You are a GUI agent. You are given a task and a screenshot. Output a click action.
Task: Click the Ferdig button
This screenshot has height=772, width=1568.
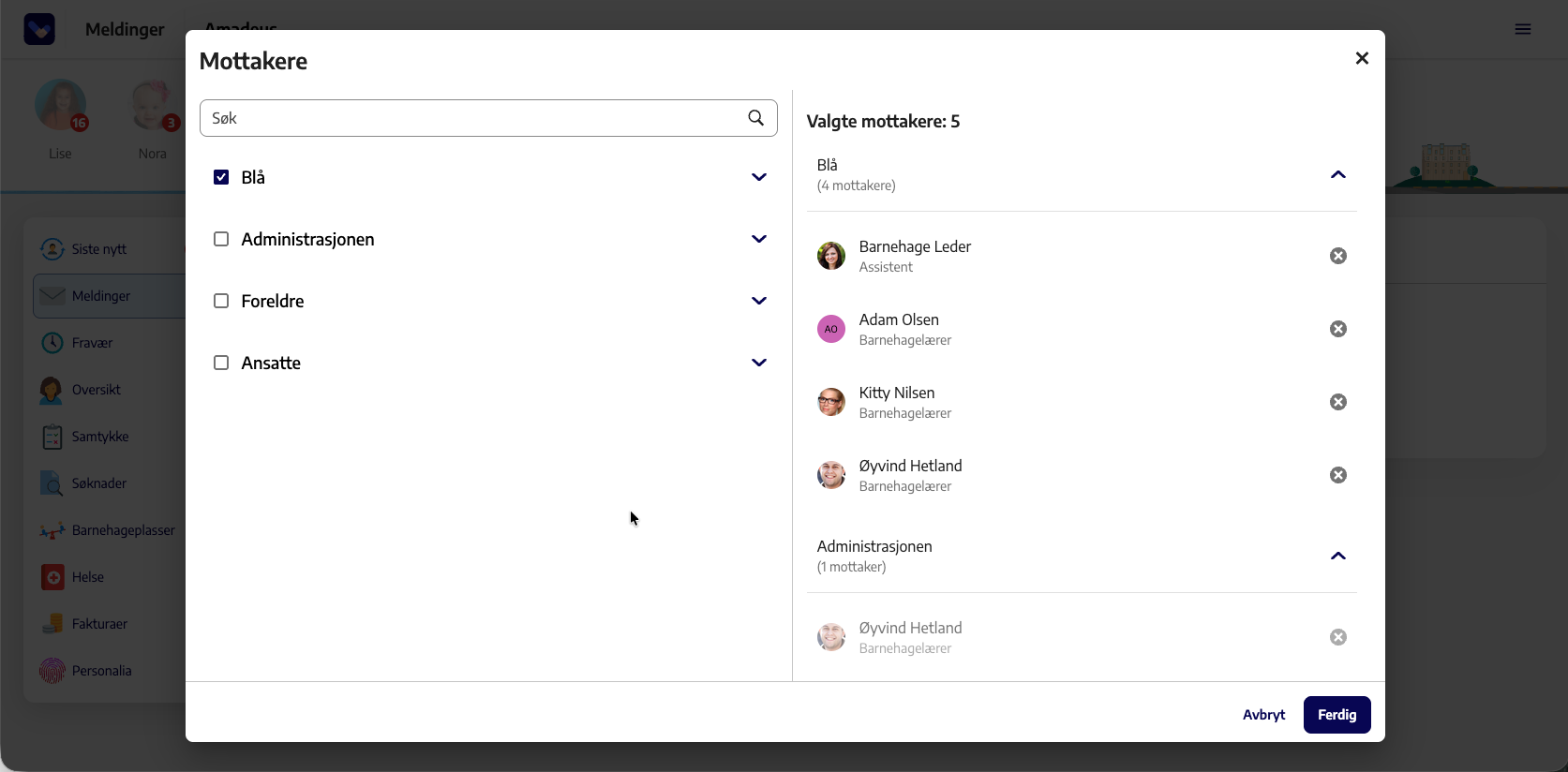[x=1337, y=715]
